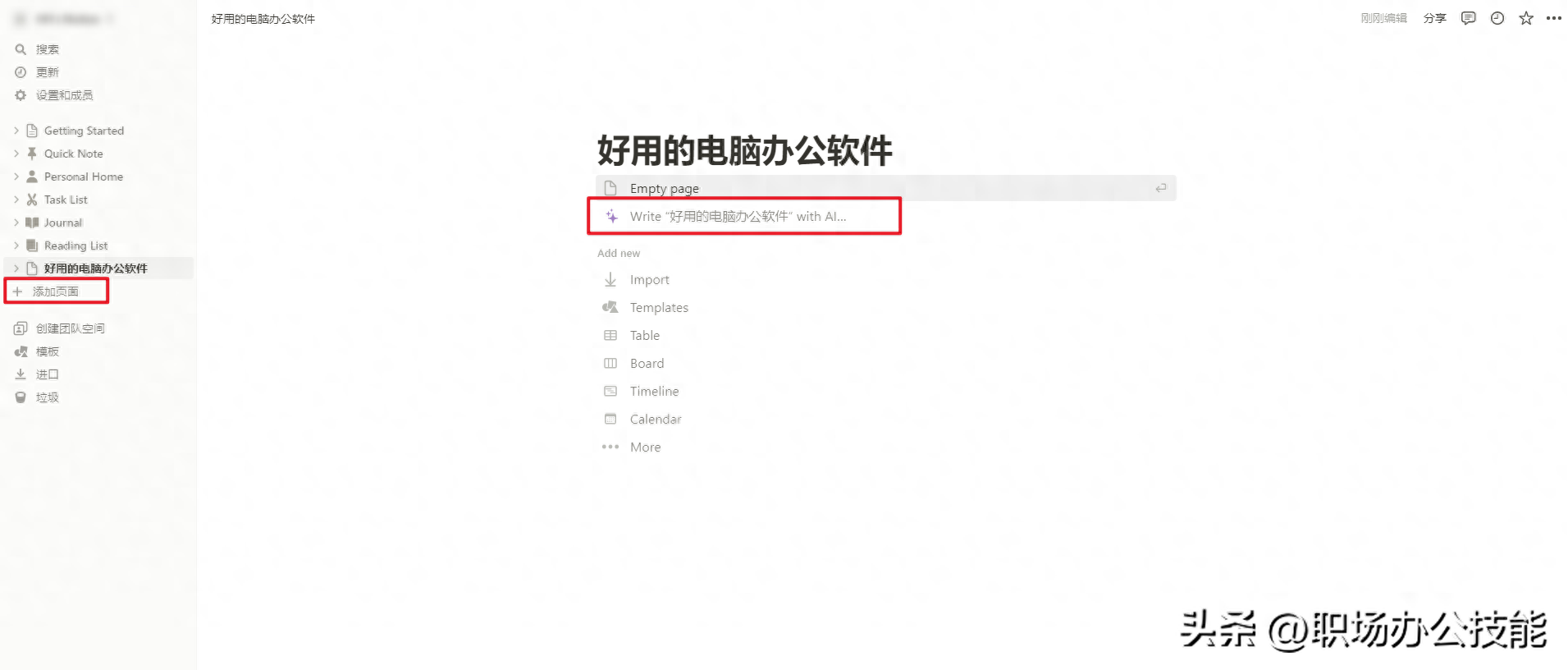The height and width of the screenshot is (670, 1568).
Task: Click the Getting Started page icon
Action: tap(32, 131)
